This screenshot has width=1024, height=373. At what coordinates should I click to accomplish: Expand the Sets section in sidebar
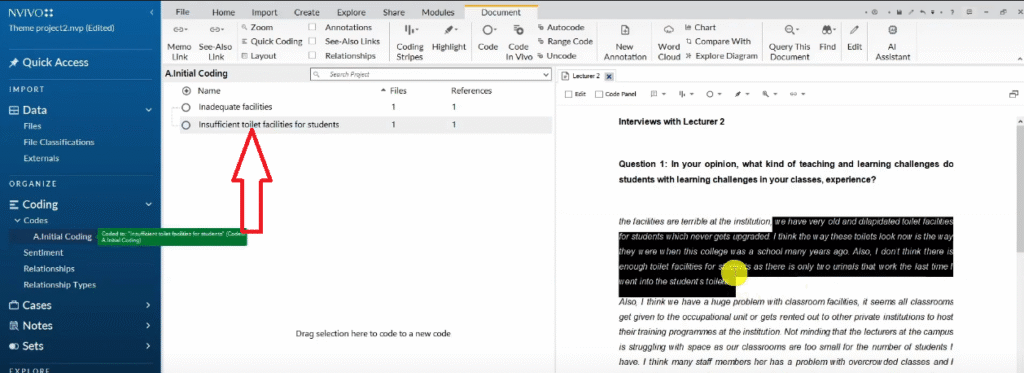click(x=148, y=346)
